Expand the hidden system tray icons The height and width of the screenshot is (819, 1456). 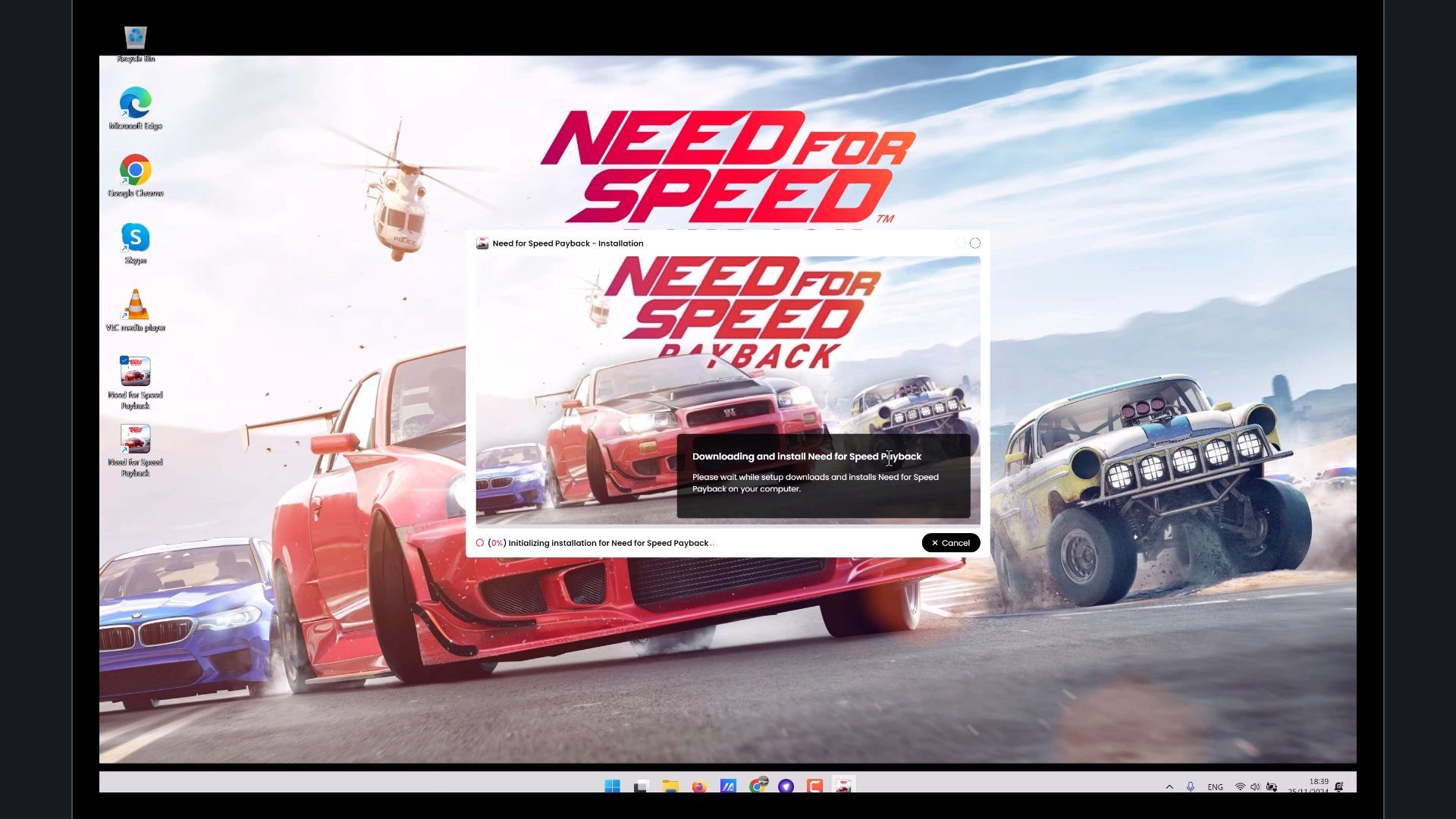pyautogui.click(x=1169, y=786)
